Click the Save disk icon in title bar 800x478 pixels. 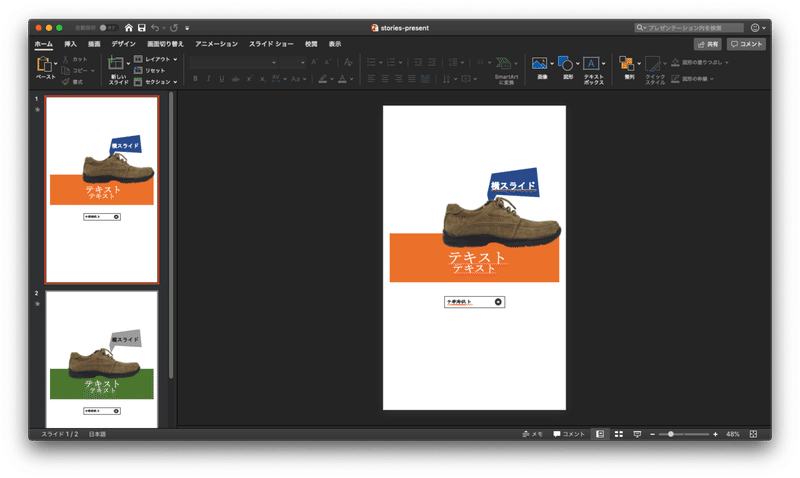(142, 28)
